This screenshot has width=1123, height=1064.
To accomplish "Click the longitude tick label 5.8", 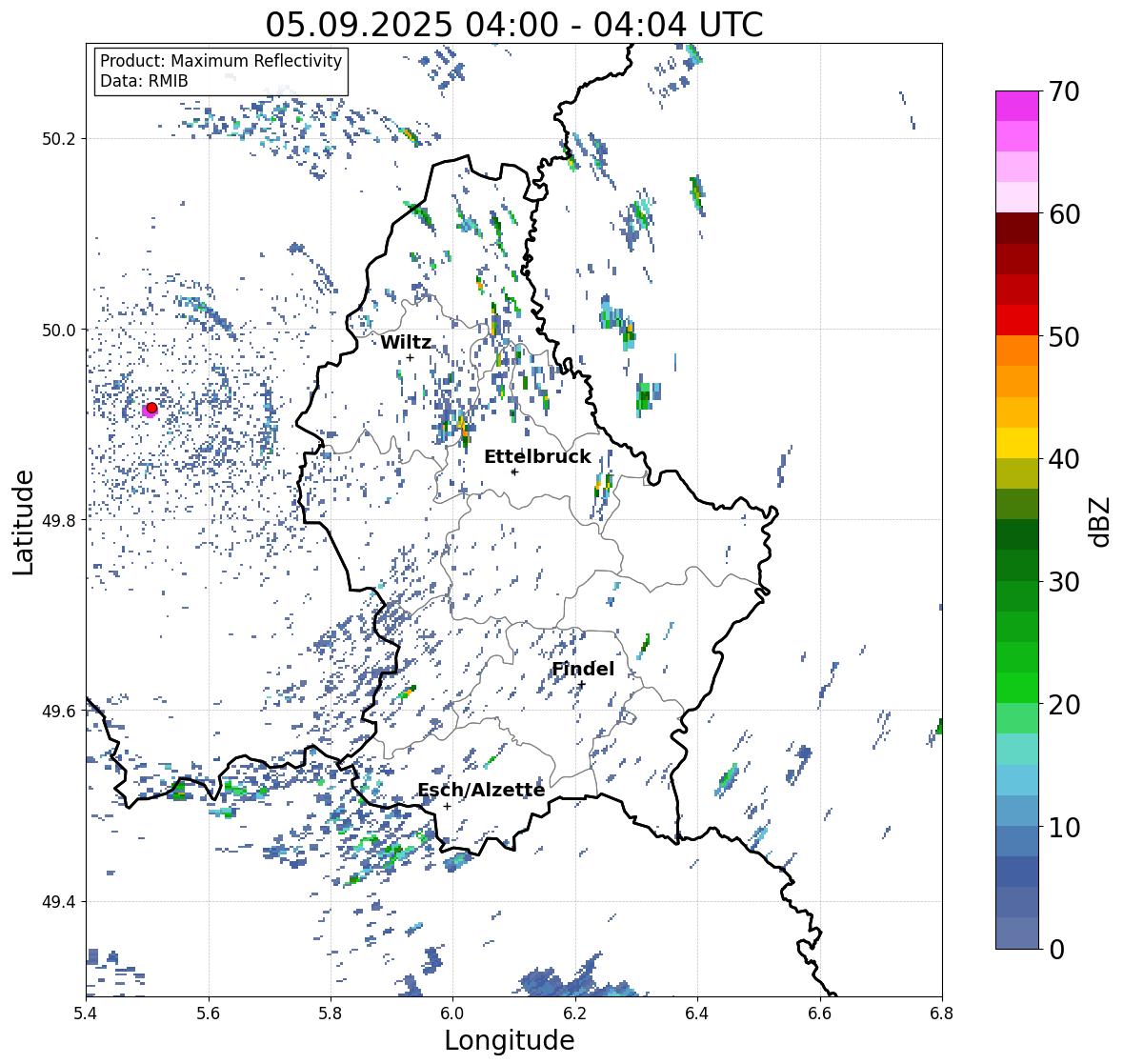I will point(331,1014).
